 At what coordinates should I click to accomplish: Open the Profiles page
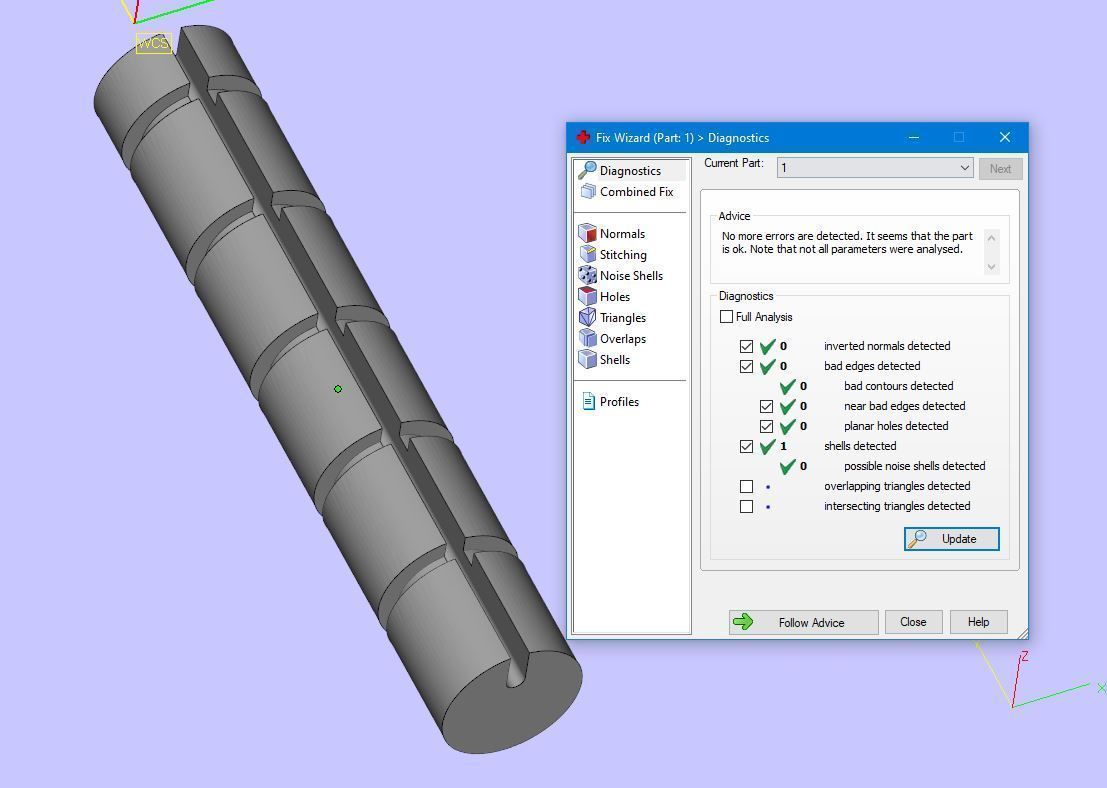619,402
